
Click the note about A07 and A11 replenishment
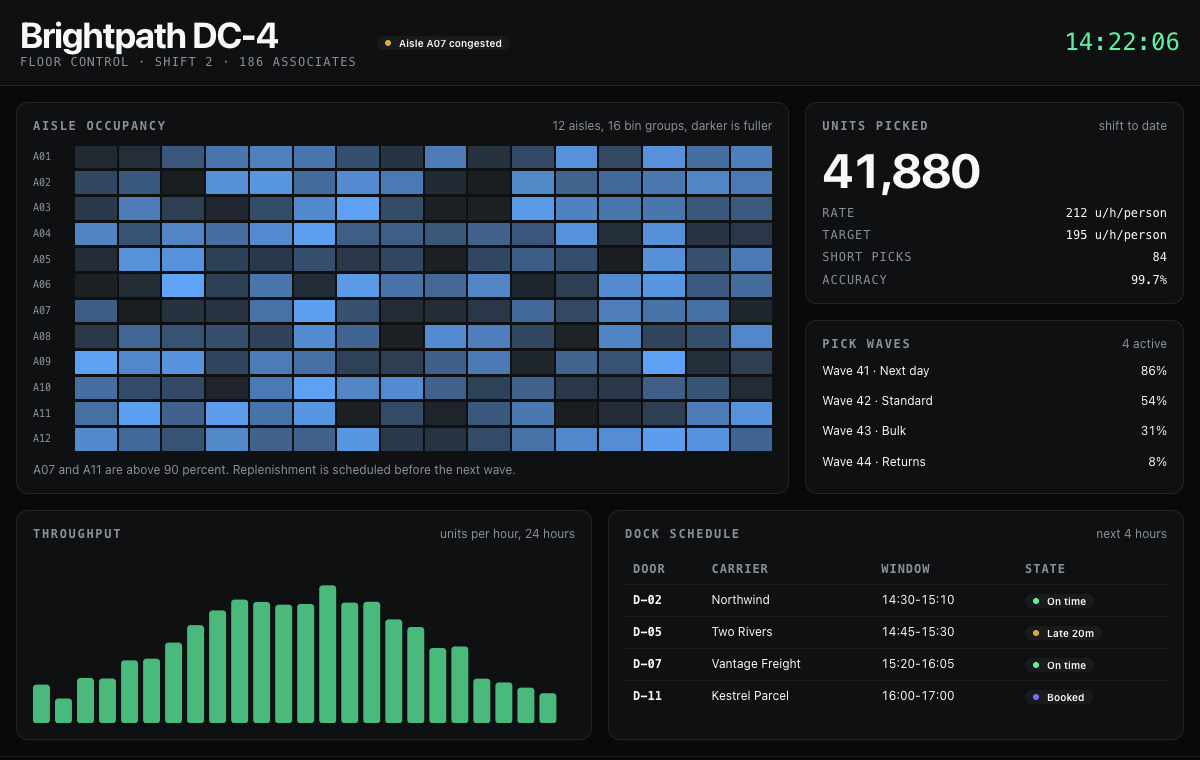[274, 469]
